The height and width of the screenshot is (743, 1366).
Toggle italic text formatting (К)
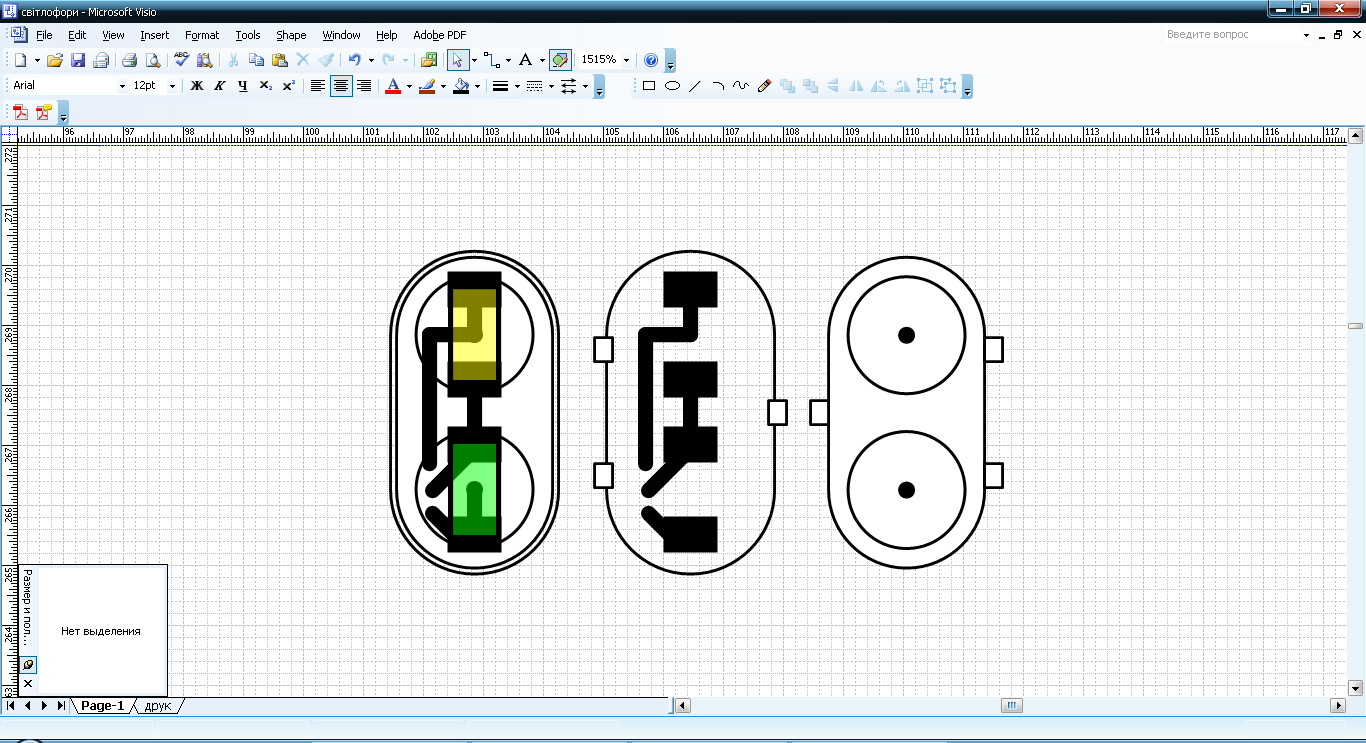tap(219, 86)
